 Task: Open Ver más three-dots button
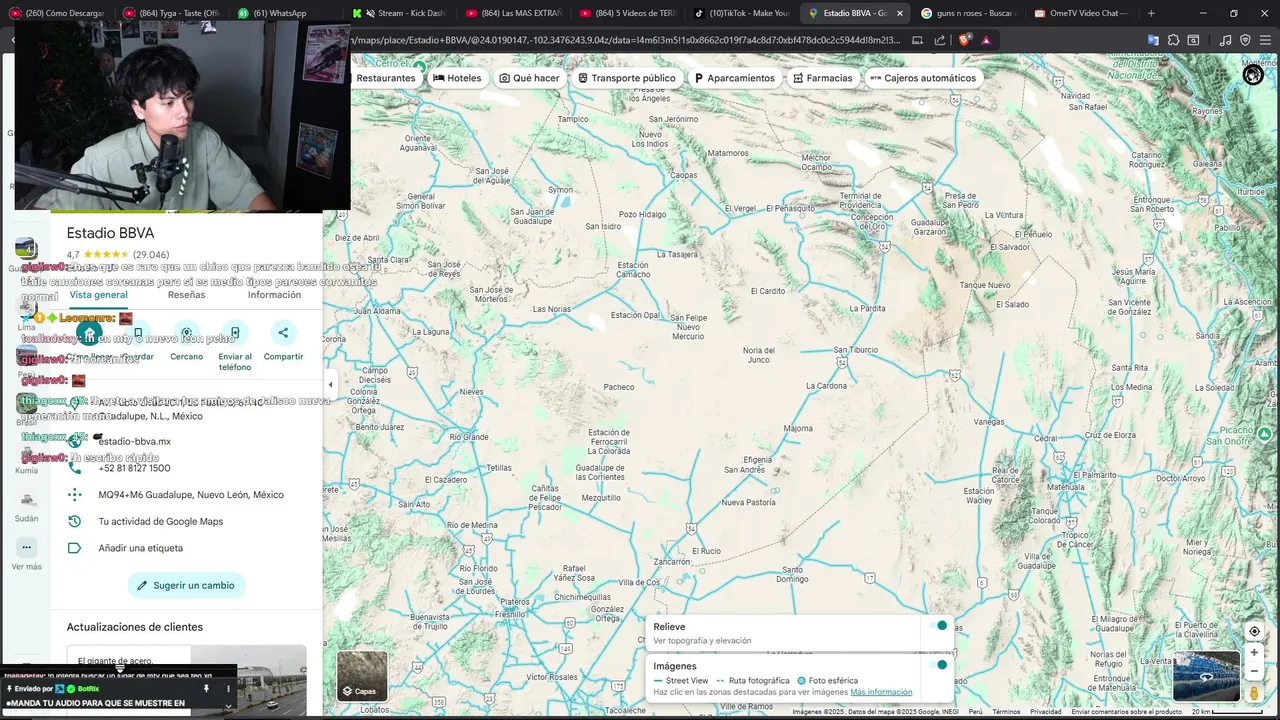pos(26,548)
